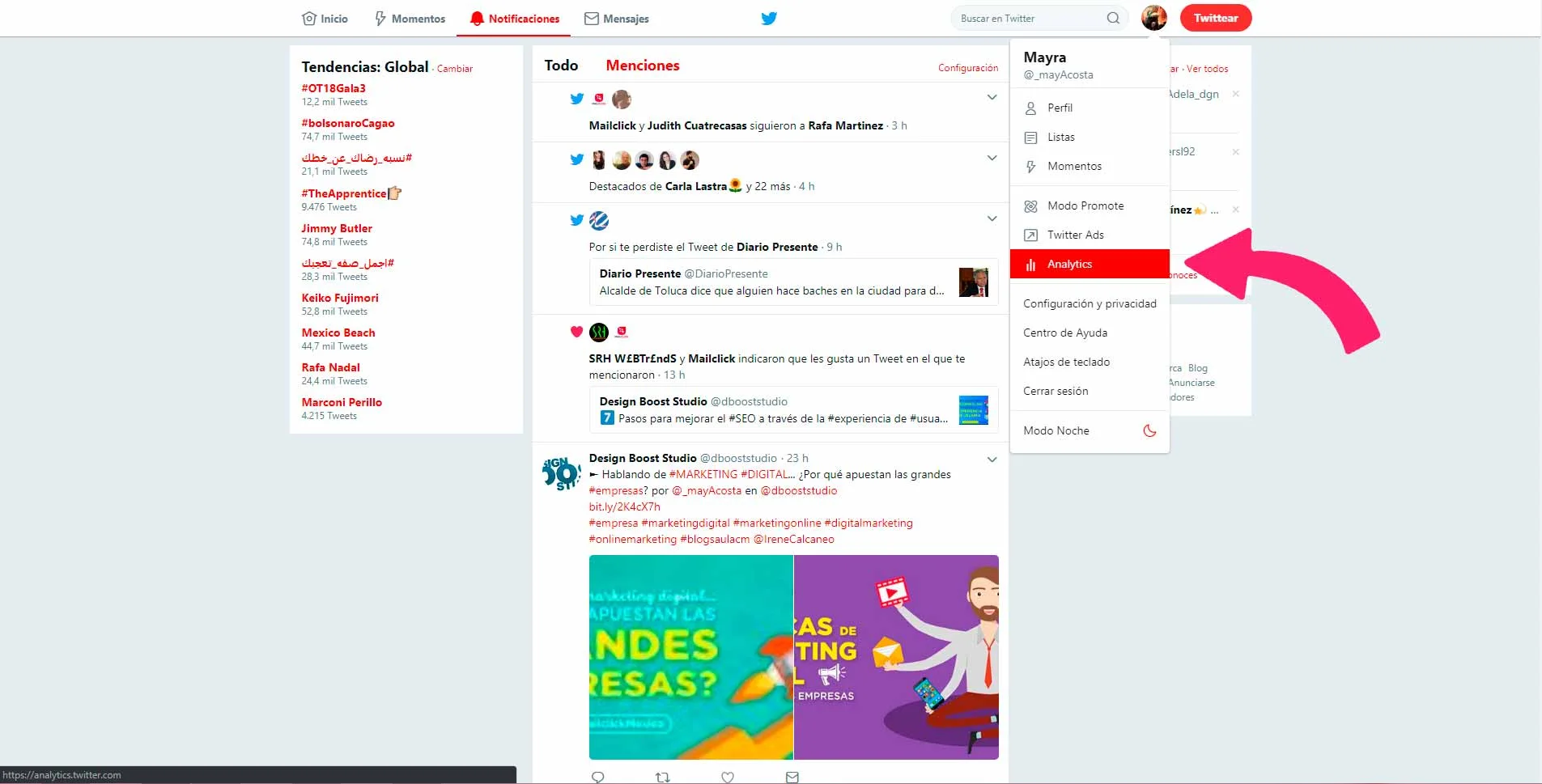The height and width of the screenshot is (784, 1542).
Task: Dismiss the Adela_dgn follow suggestion
Action: click(x=1235, y=94)
